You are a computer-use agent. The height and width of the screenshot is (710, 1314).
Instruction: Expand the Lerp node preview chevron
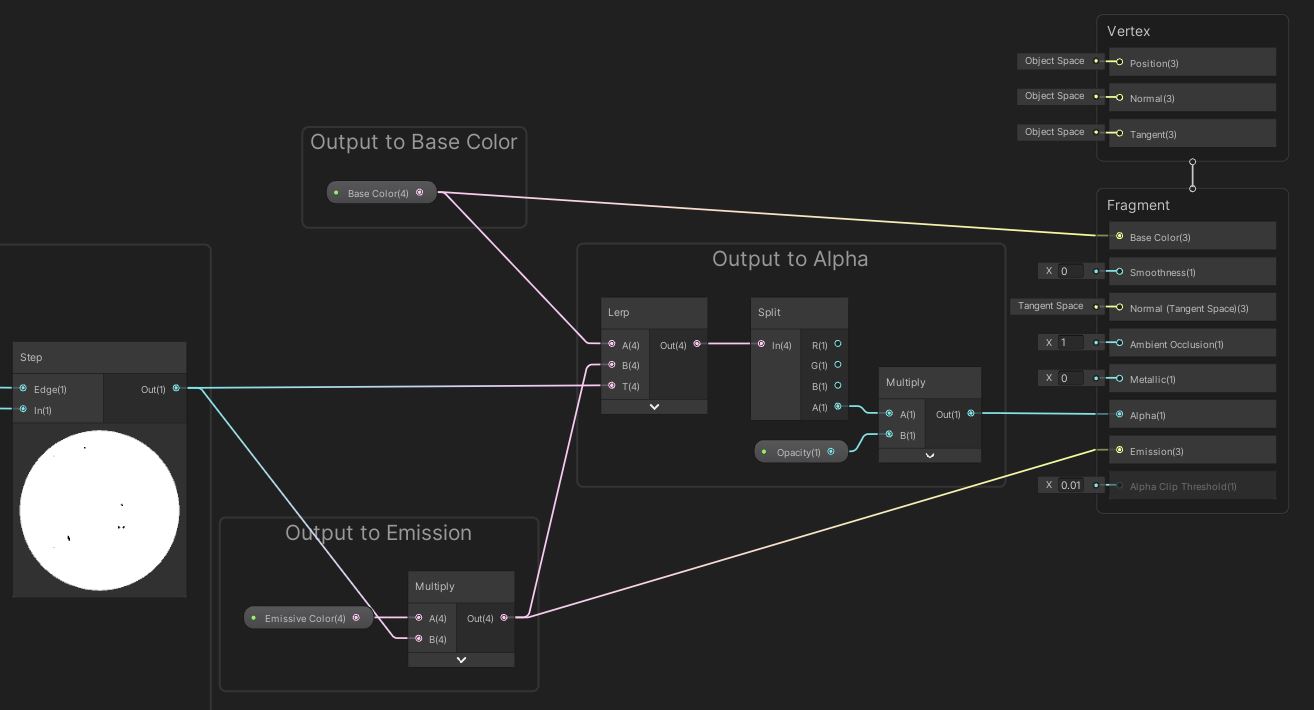[655, 407]
